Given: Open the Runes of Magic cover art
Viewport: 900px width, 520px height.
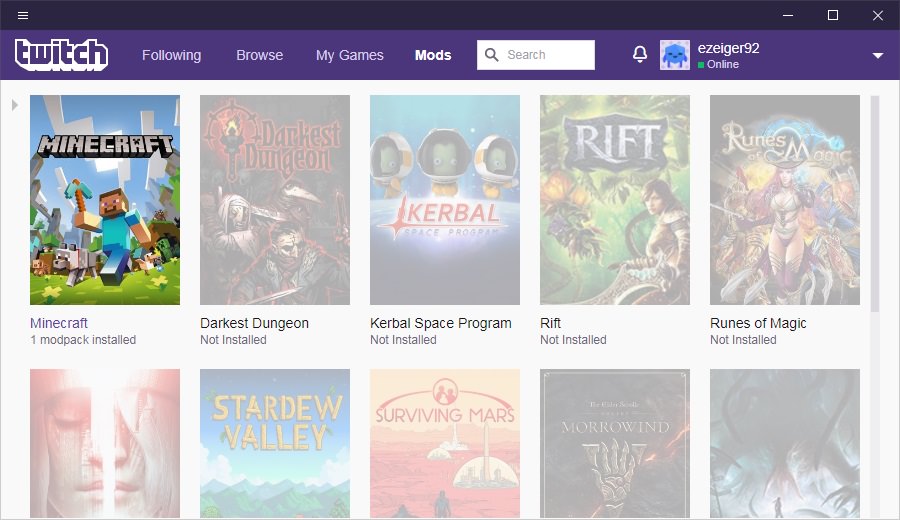Looking at the screenshot, I should click(785, 200).
